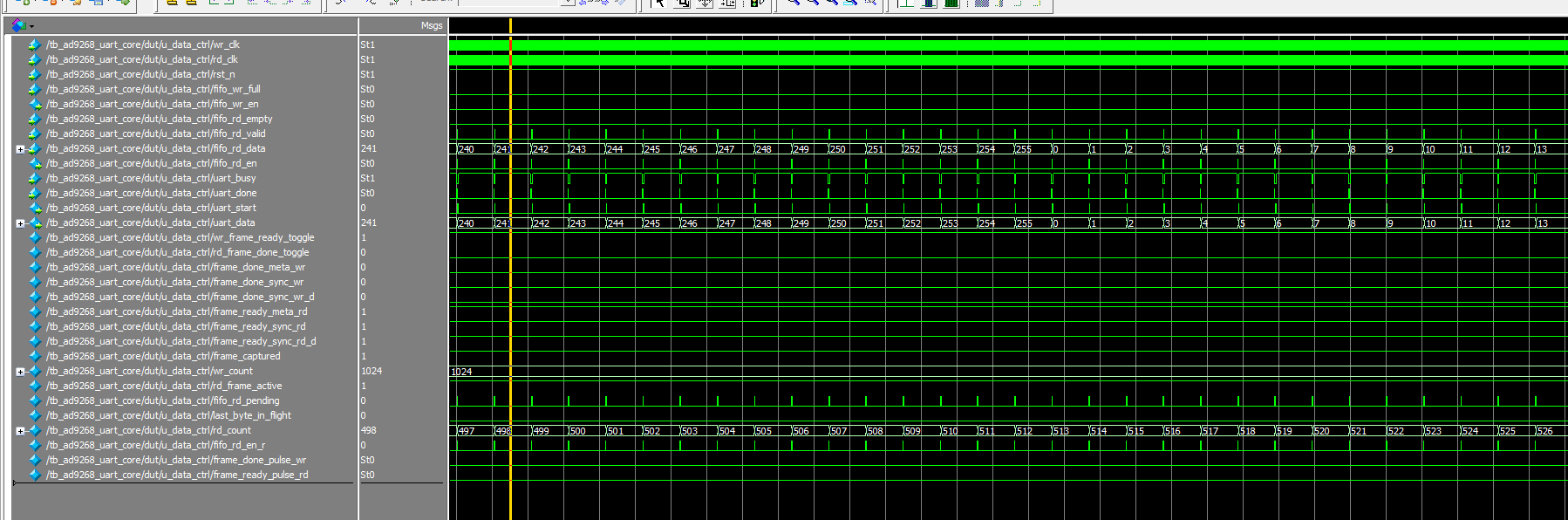Click the St1 value for uart_busy
The image size is (1568, 520).
[x=368, y=178]
